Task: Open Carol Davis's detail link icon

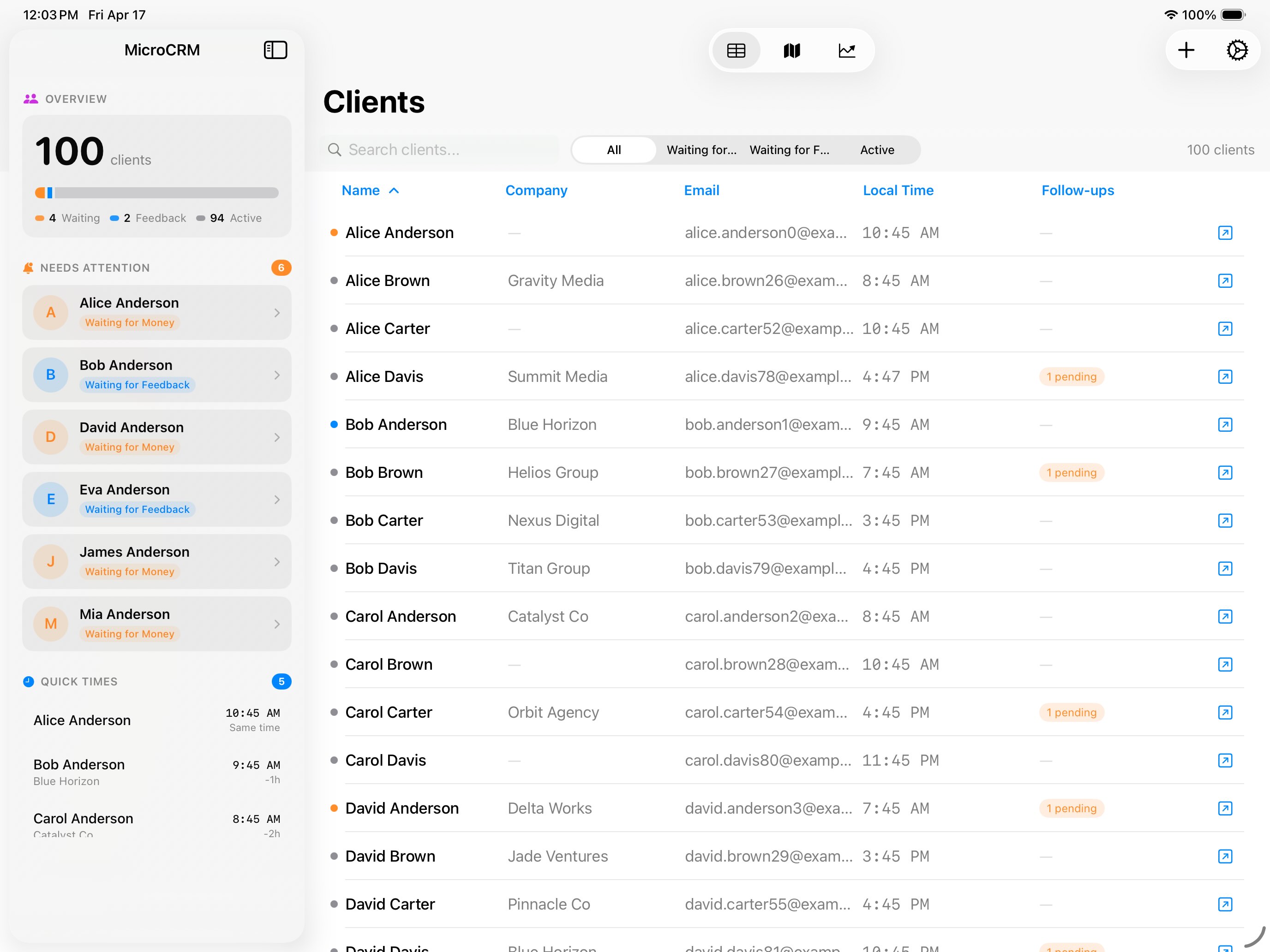Action: coord(1225,760)
